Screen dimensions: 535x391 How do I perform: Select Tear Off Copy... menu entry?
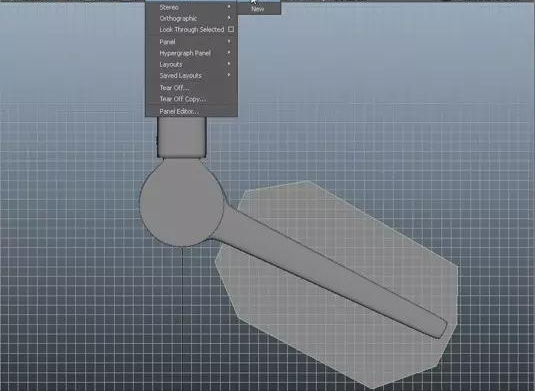[191, 99]
